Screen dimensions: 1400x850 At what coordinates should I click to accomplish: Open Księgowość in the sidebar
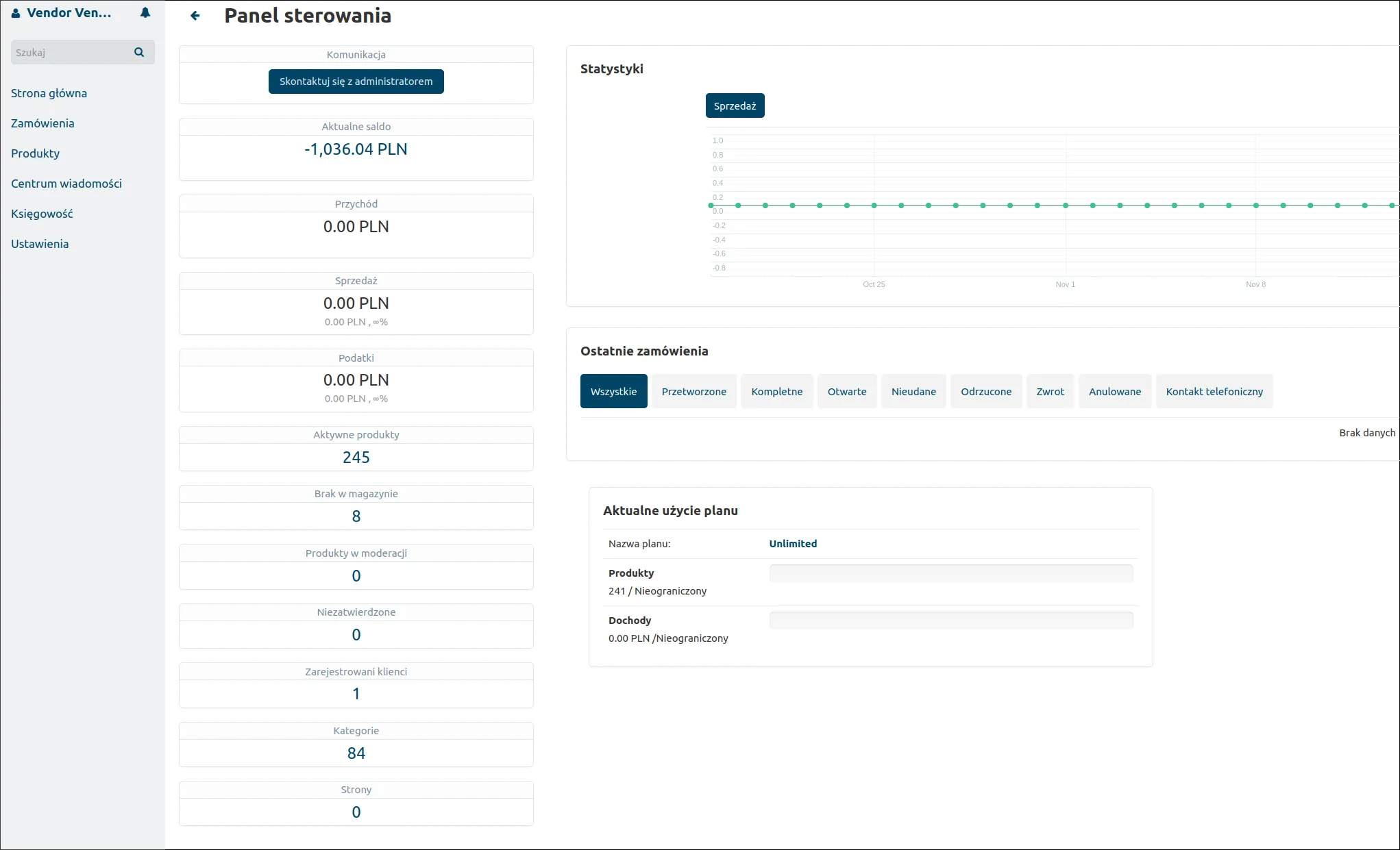42,214
